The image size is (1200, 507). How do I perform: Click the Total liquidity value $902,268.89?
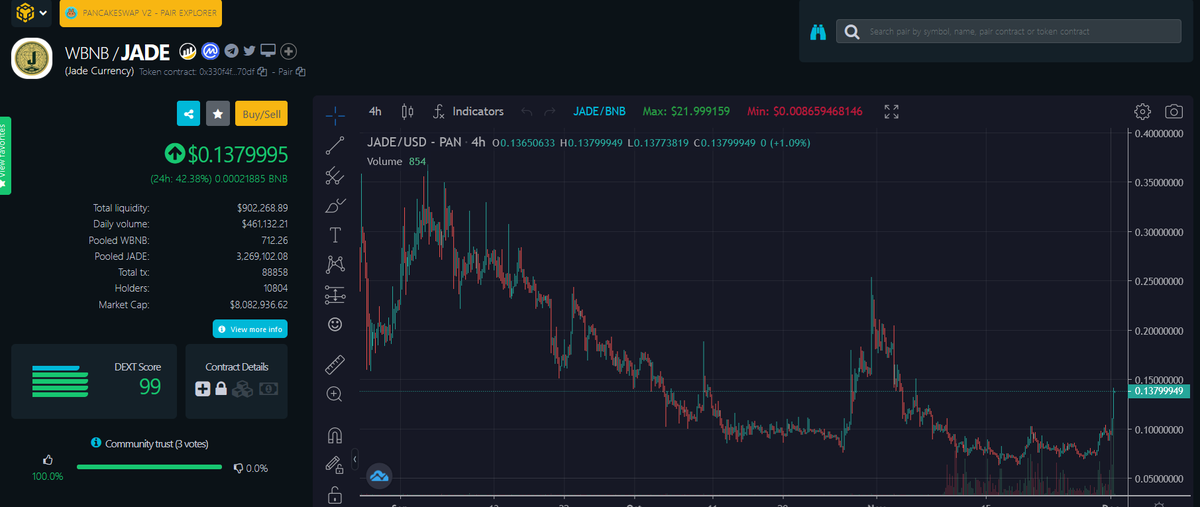262,208
